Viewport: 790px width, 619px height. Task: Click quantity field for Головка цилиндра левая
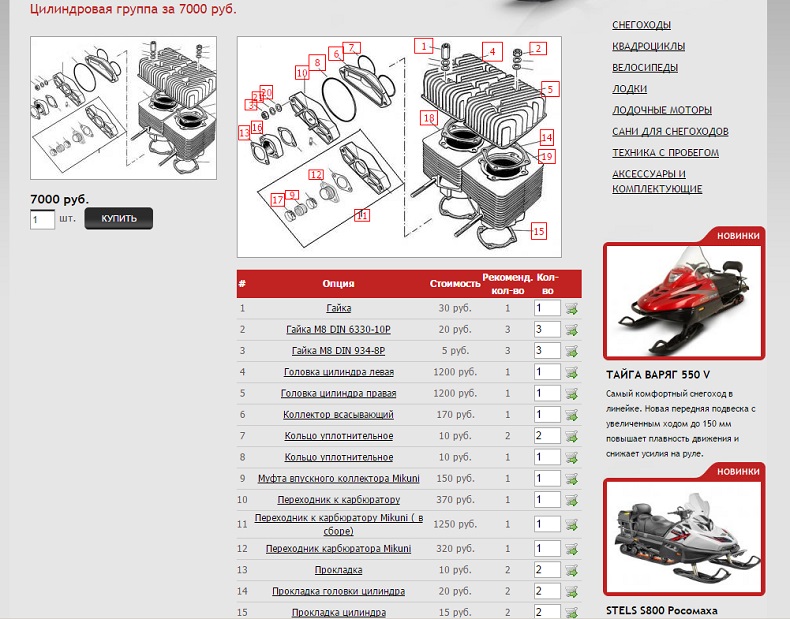547,372
